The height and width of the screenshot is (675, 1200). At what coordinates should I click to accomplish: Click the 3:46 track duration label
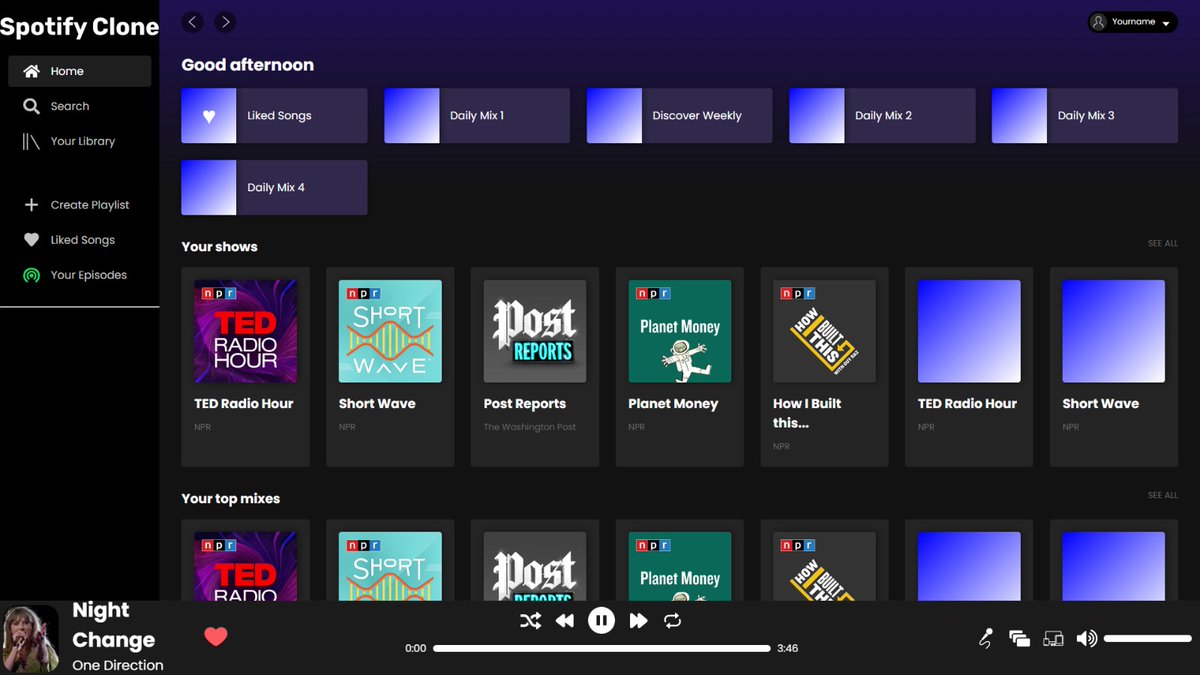coord(788,648)
